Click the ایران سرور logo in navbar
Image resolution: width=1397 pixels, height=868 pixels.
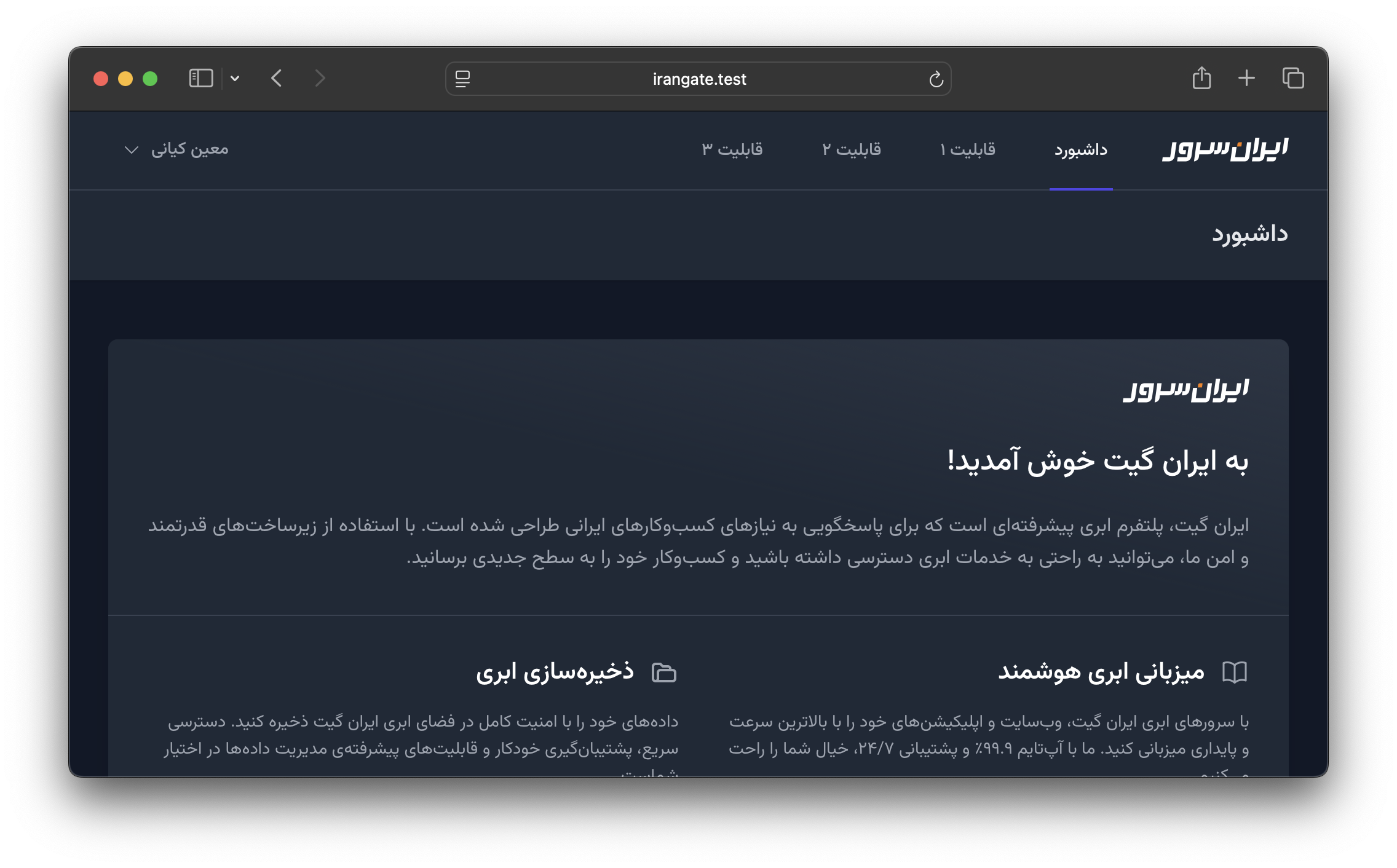[x=1225, y=149]
